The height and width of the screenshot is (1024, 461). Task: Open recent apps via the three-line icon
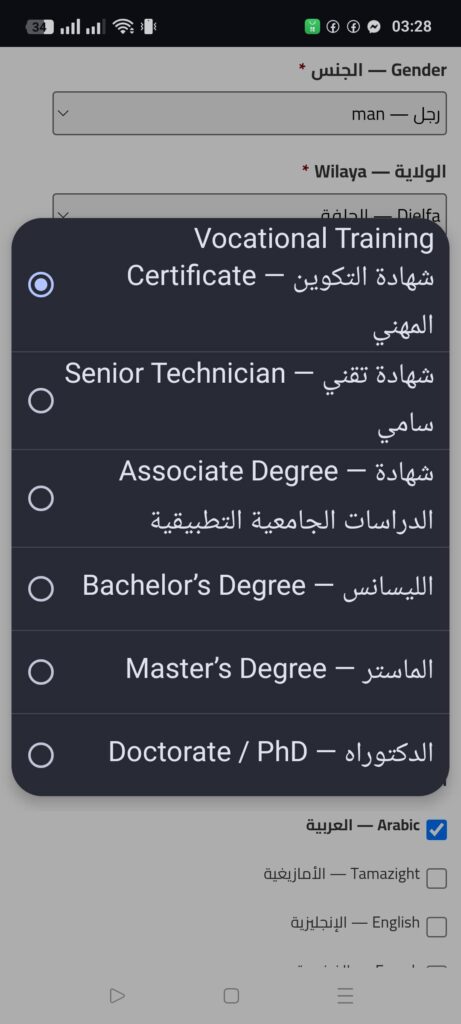point(345,995)
